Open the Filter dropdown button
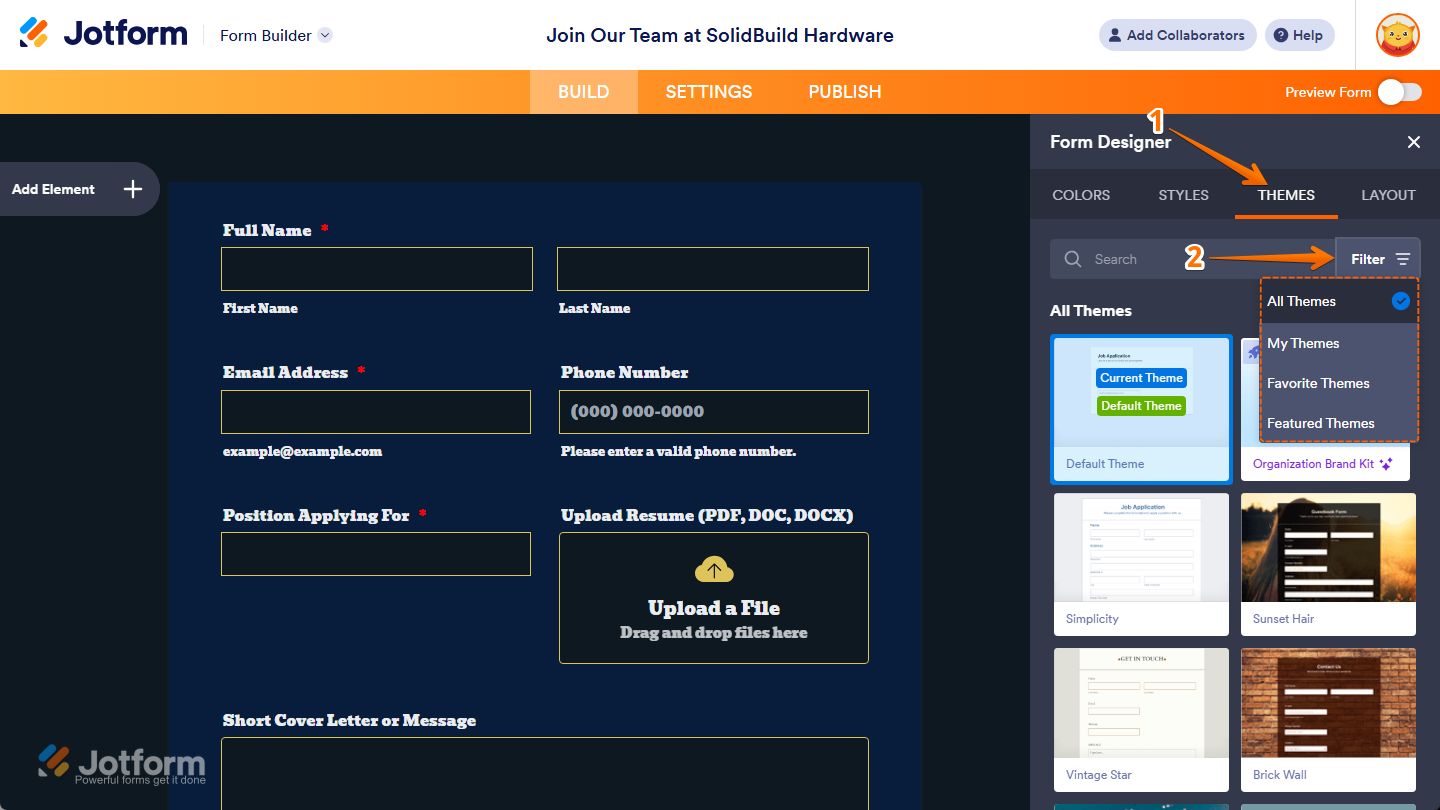 click(1378, 259)
